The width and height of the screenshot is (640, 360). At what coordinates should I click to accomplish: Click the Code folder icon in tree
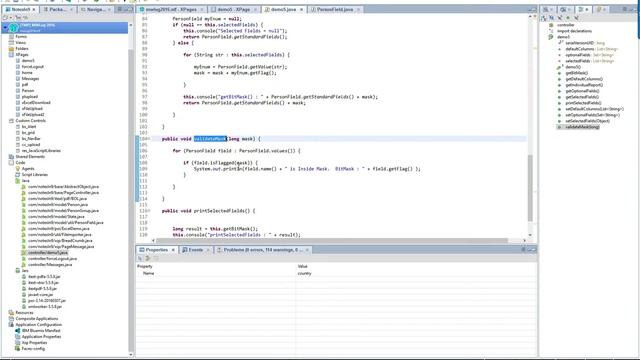[x=11, y=162]
